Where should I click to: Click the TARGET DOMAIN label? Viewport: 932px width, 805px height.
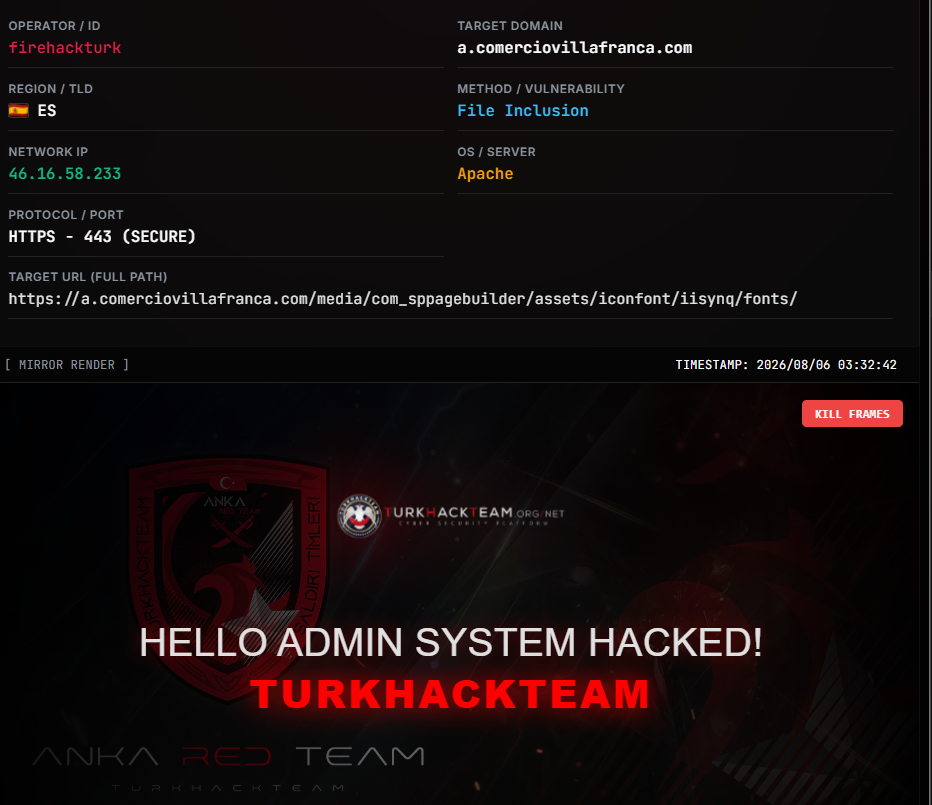[x=509, y=26]
